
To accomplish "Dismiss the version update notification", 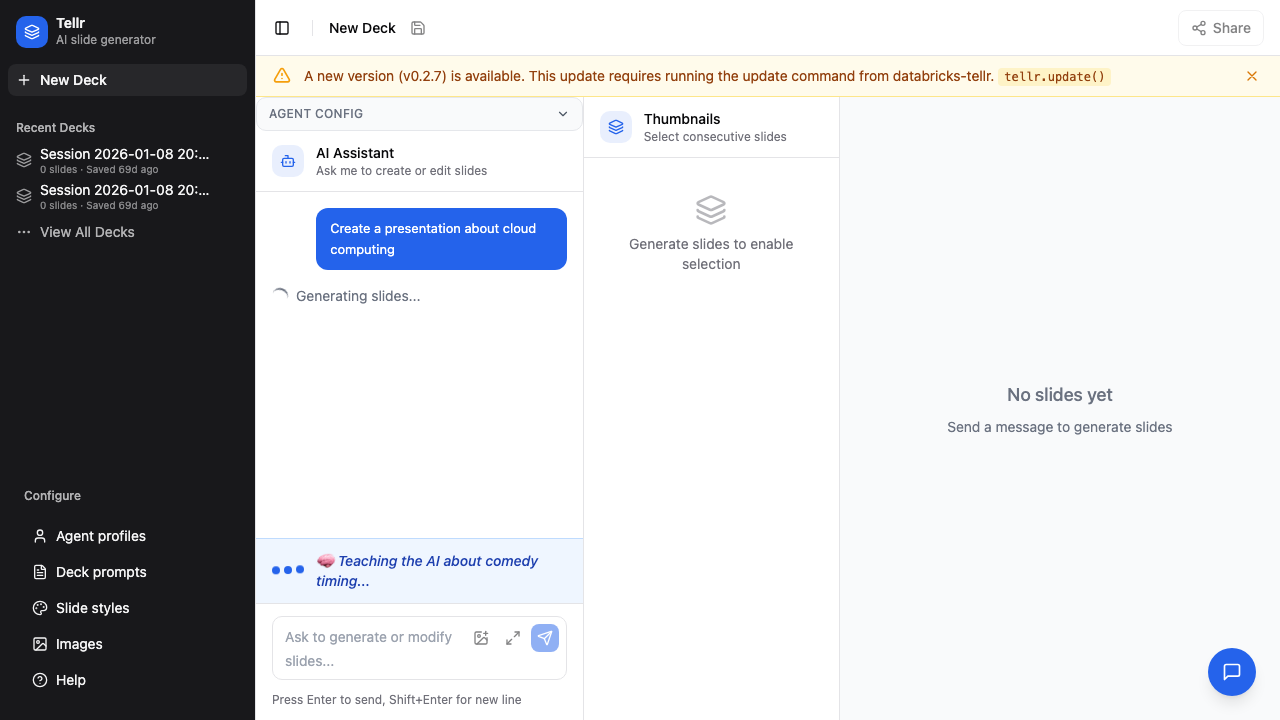I will click(x=1252, y=76).
